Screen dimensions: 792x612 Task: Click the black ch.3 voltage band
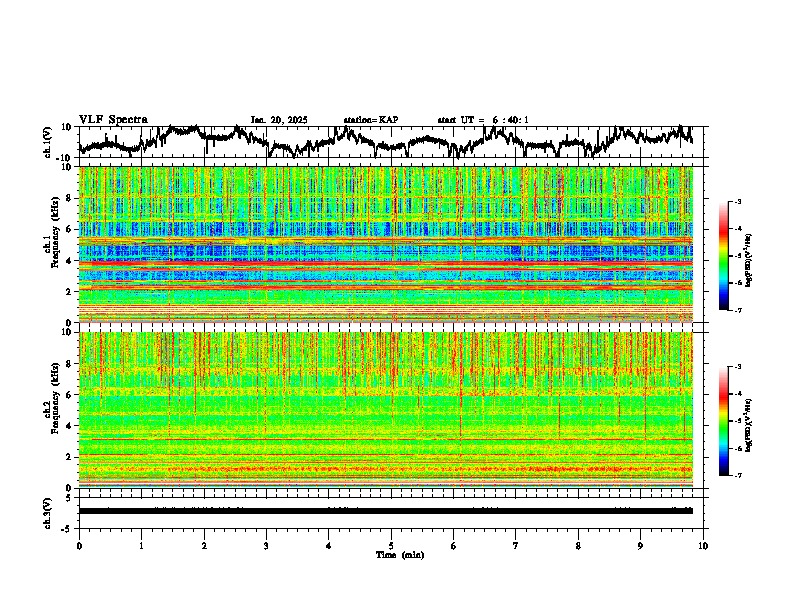pyautogui.click(x=386, y=511)
